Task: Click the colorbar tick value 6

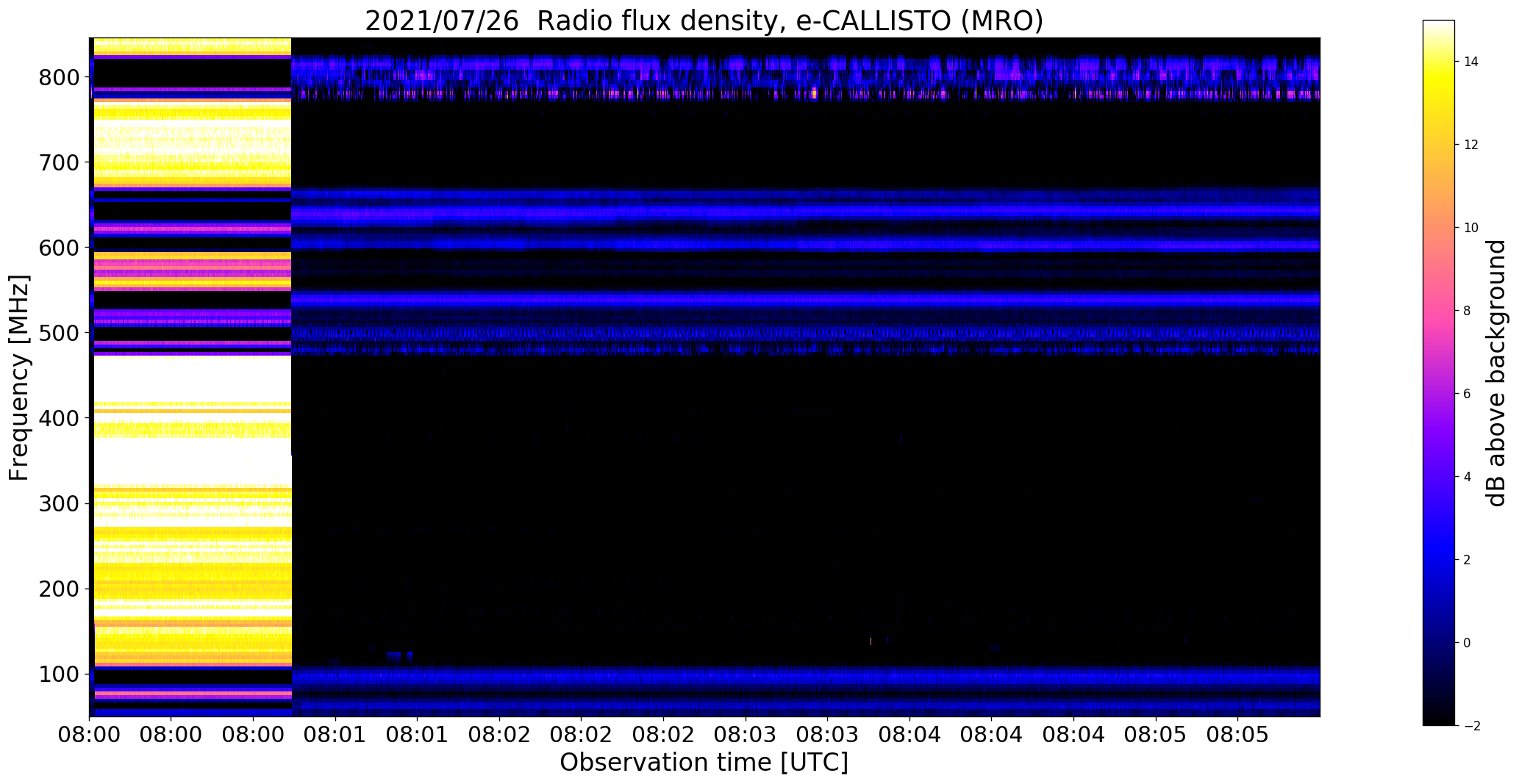Action: [x=1468, y=394]
